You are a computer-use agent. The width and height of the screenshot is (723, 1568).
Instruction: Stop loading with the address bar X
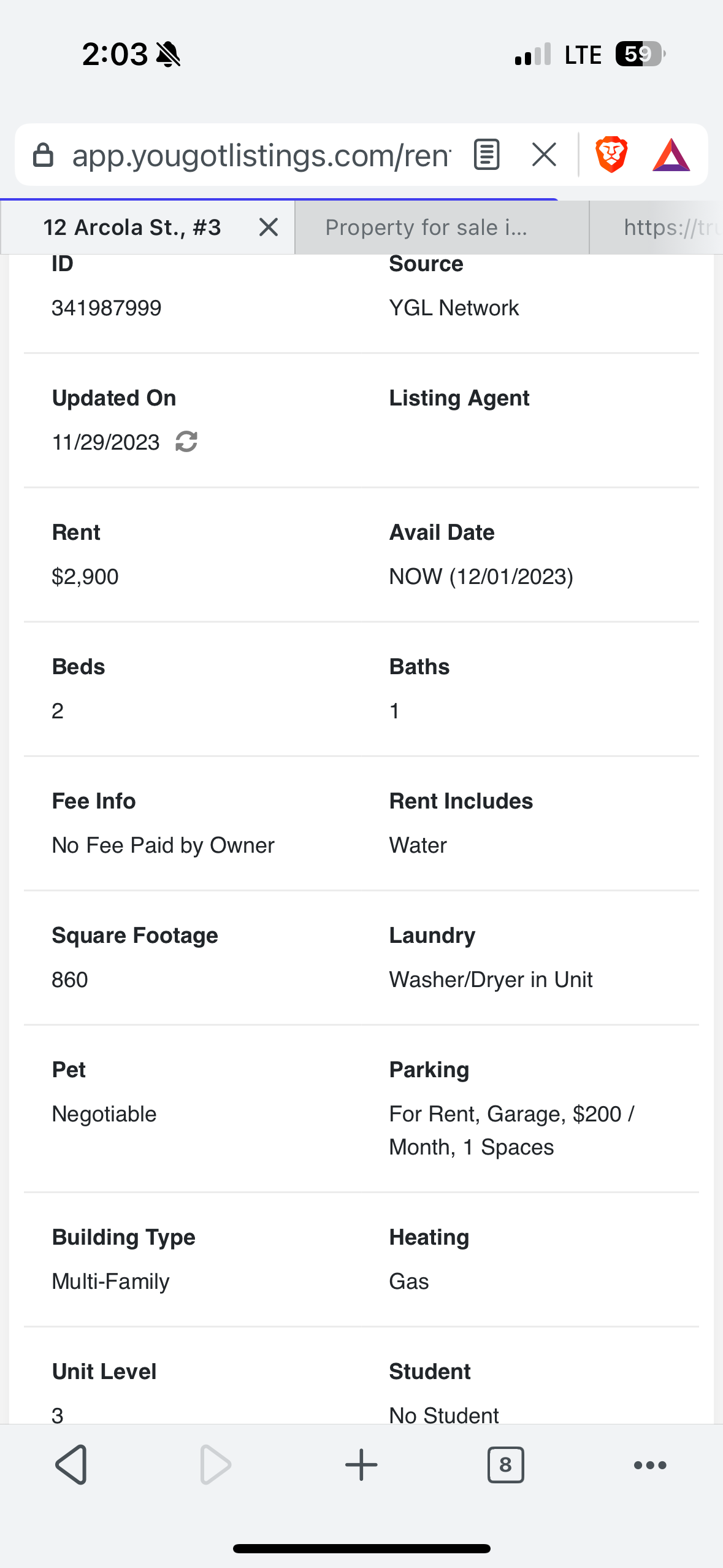pyautogui.click(x=544, y=155)
